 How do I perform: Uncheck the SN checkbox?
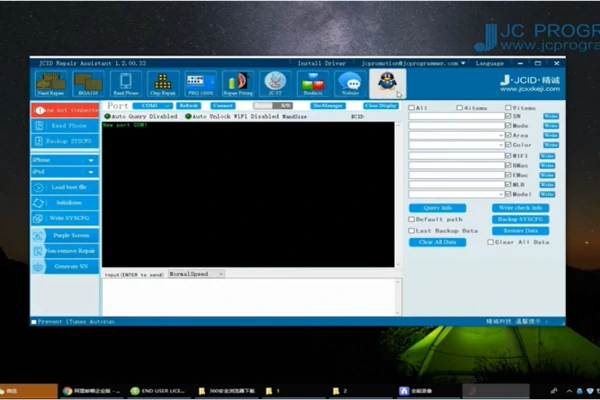pos(508,116)
